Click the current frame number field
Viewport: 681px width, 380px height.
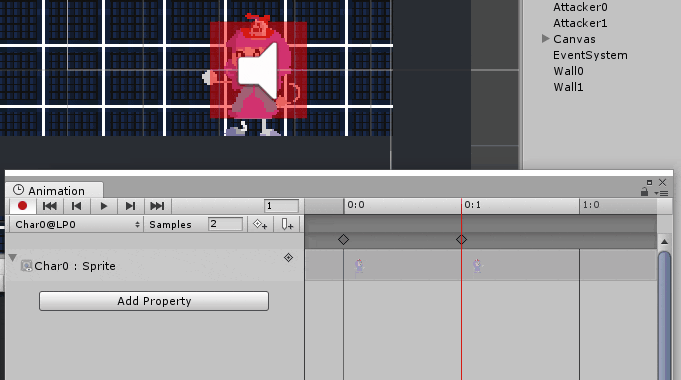click(281, 206)
